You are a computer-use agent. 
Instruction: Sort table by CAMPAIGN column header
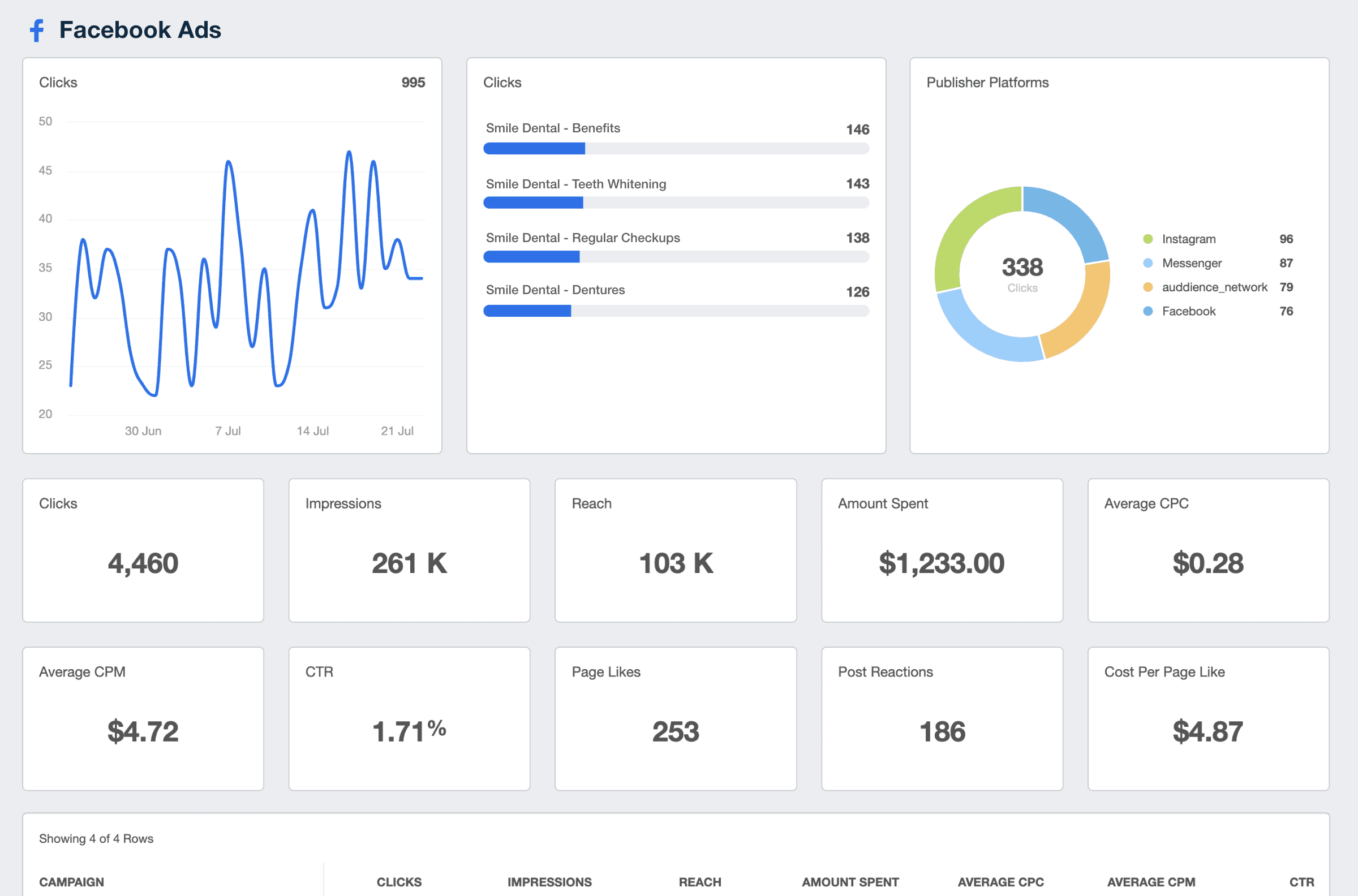71,882
